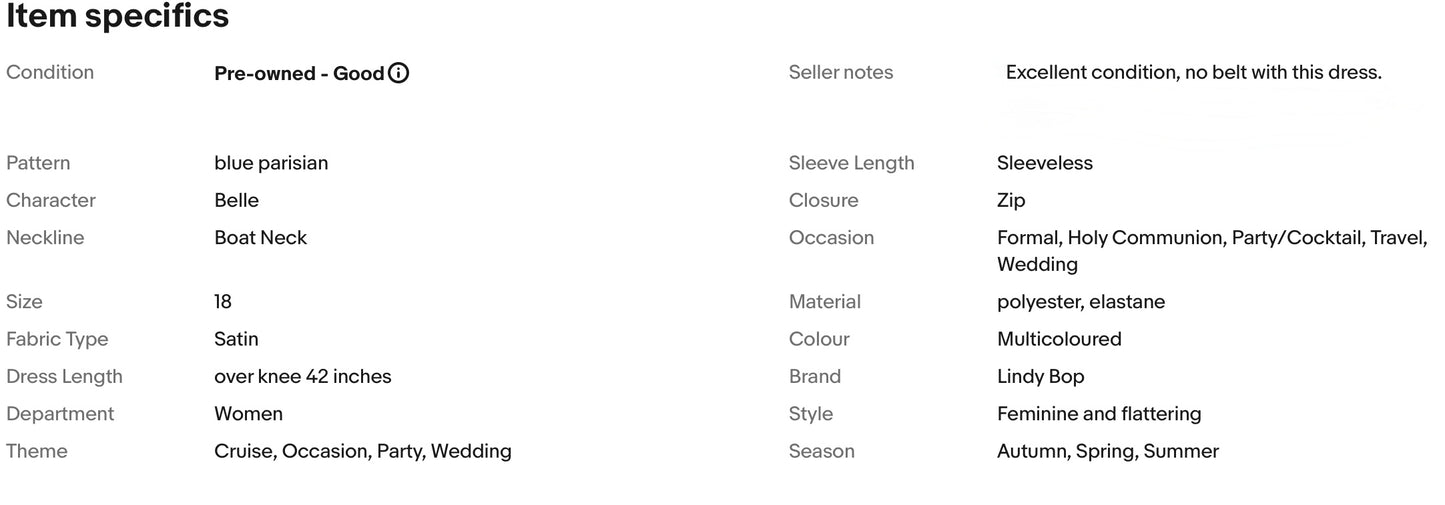
Task: Click the Lindy Bop brand name
Action: point(1040,377)
